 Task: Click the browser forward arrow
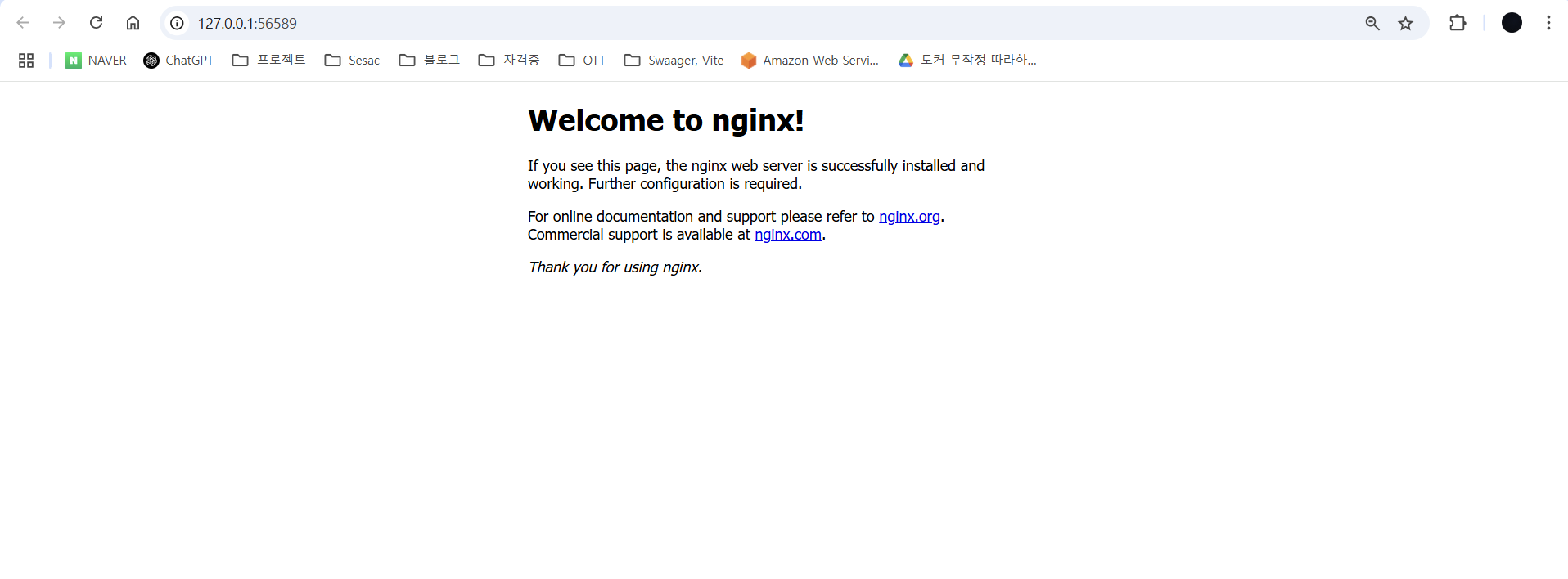pyautogui.click(x=59, y=23)
